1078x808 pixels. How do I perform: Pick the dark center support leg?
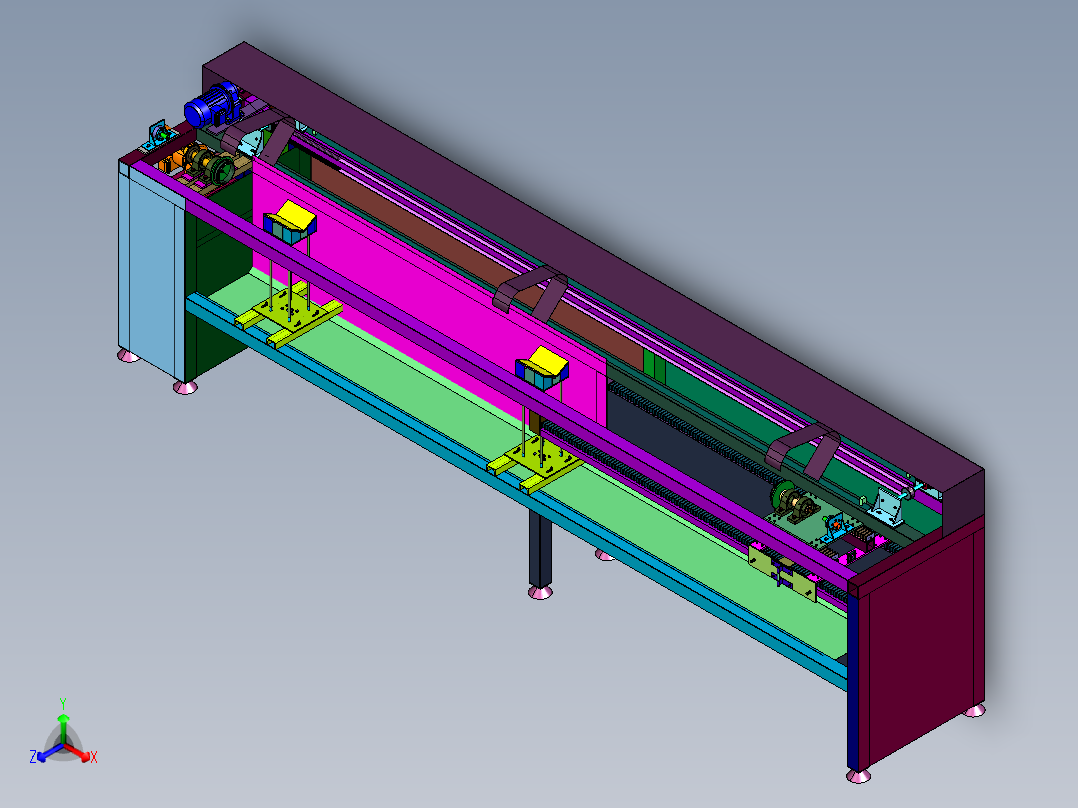[540, 549]
